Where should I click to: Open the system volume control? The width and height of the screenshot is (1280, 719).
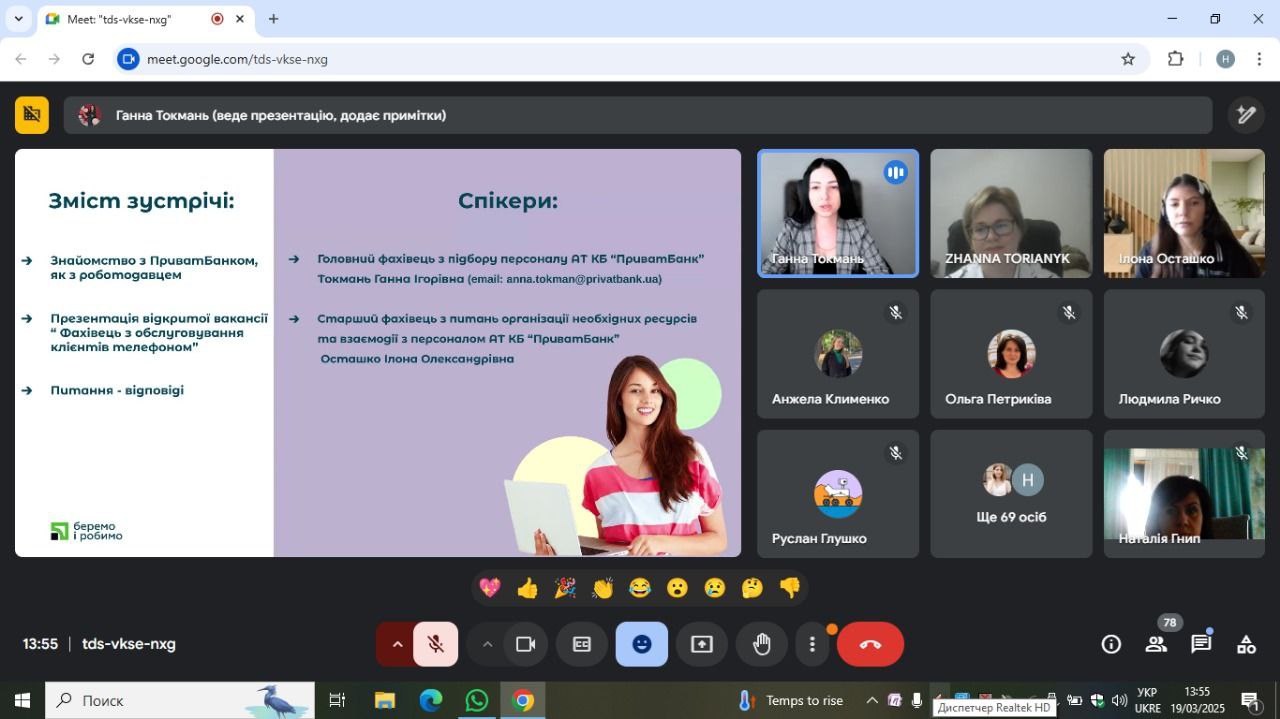coord(1119,700)
